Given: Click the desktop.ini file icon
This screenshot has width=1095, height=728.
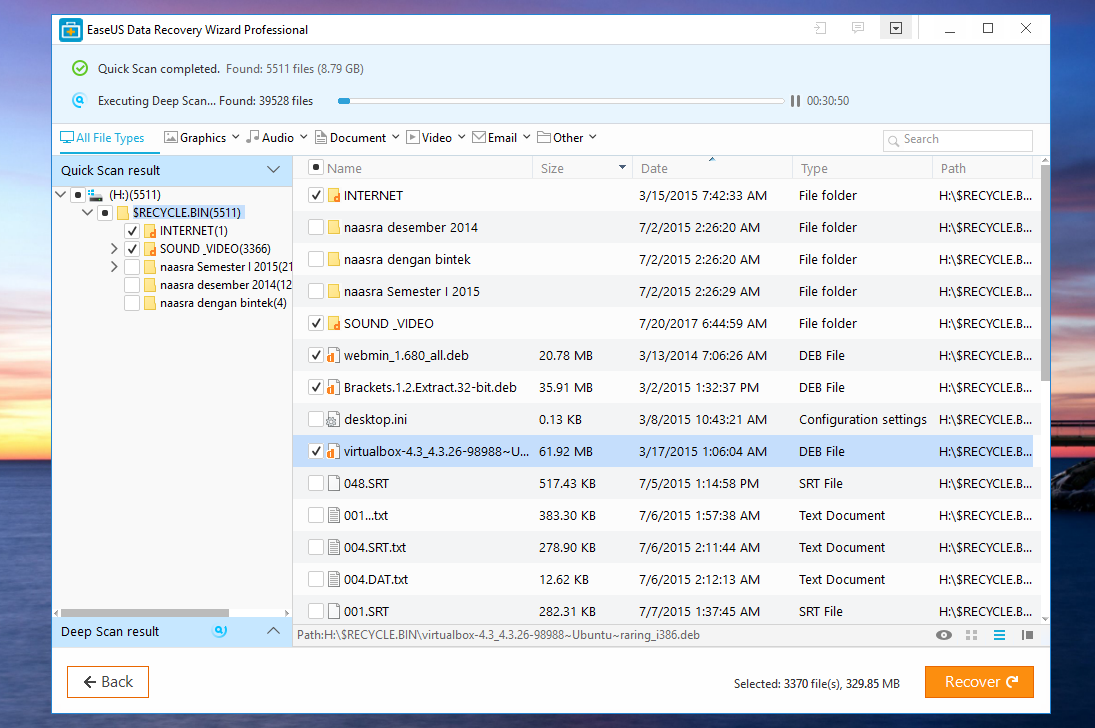Looking at the screenshot, I should tap(333, 419).
